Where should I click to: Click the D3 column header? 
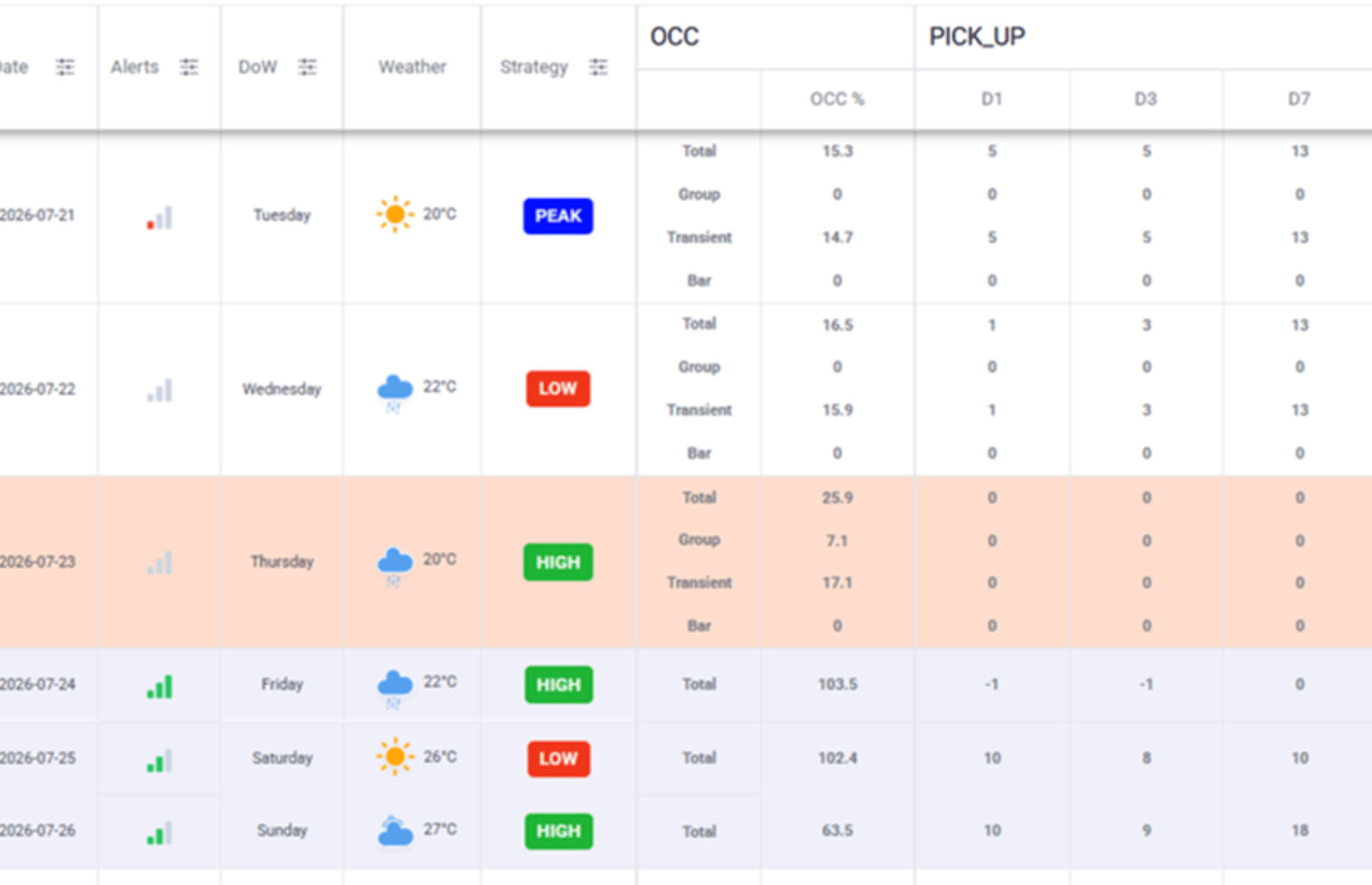pos(1146,99)
